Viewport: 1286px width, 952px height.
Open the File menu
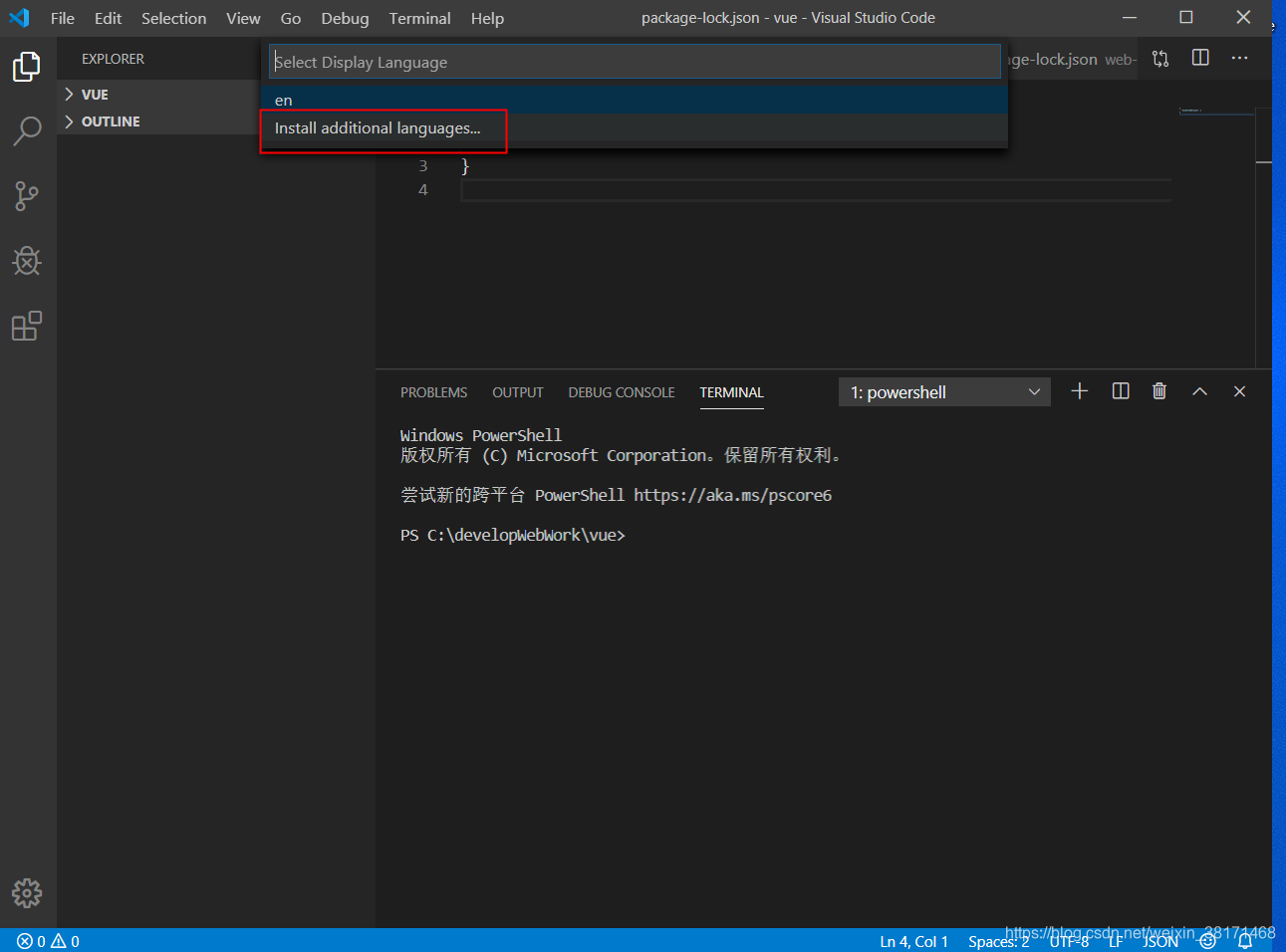tap(63, 18)
